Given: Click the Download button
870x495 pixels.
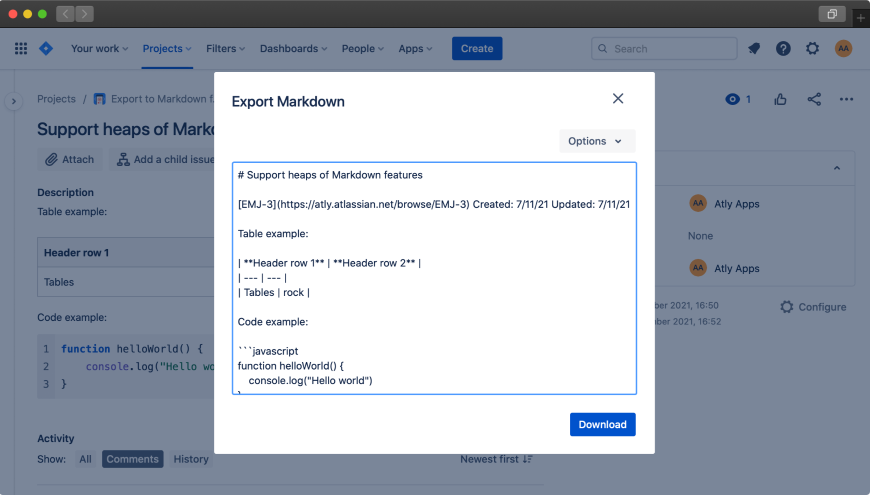Looking at the screenshot, I should 603,425.
